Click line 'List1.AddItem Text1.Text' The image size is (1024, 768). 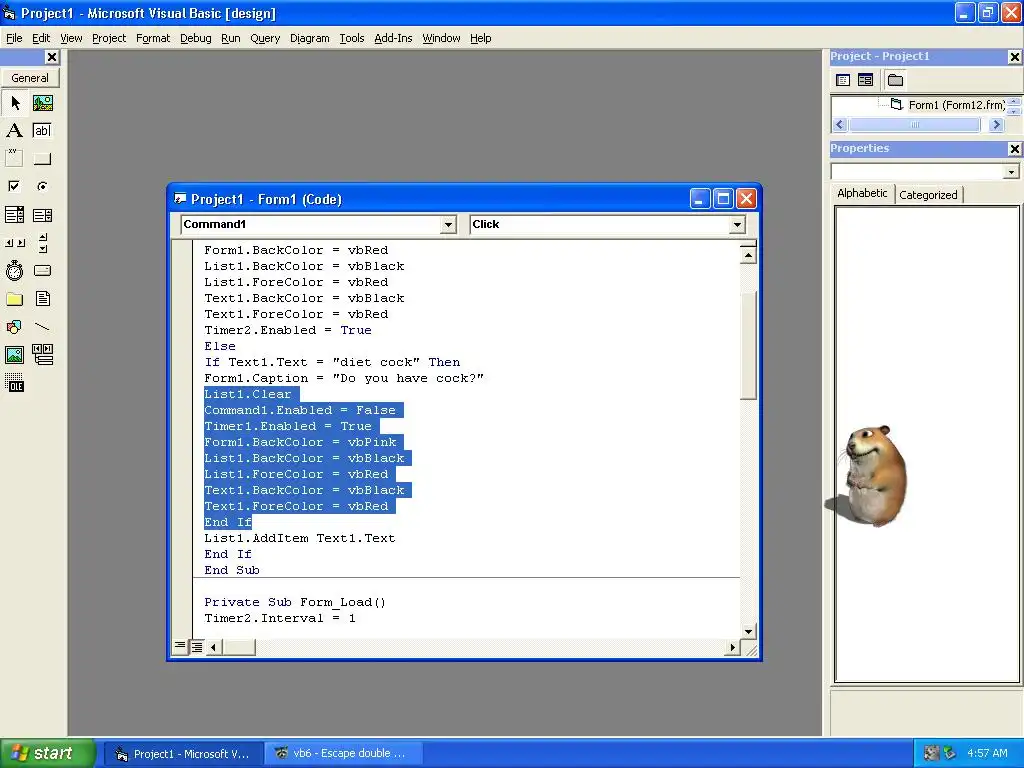pyautogui.click(x=300, y=538)
